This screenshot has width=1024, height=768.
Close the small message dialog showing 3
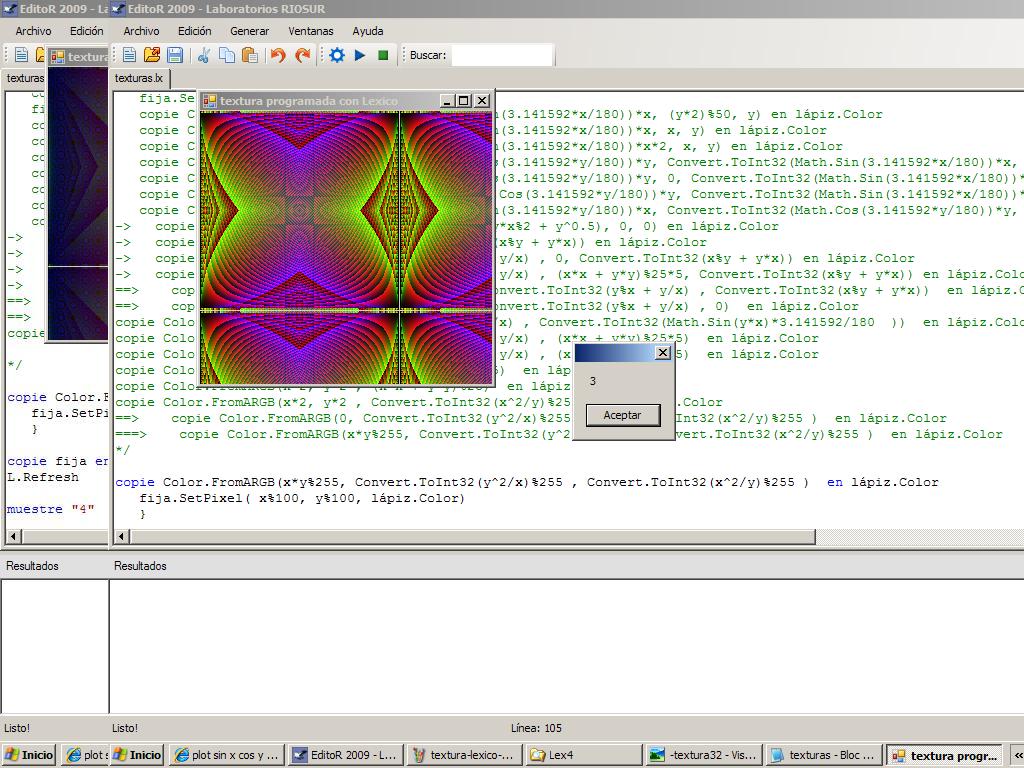(x=662, y=353)
